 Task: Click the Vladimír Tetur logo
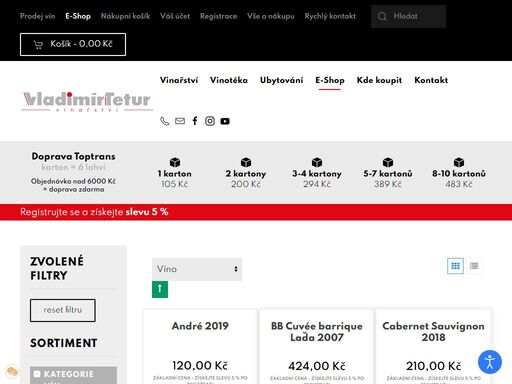pyautogui.click(x=87, y=101)
